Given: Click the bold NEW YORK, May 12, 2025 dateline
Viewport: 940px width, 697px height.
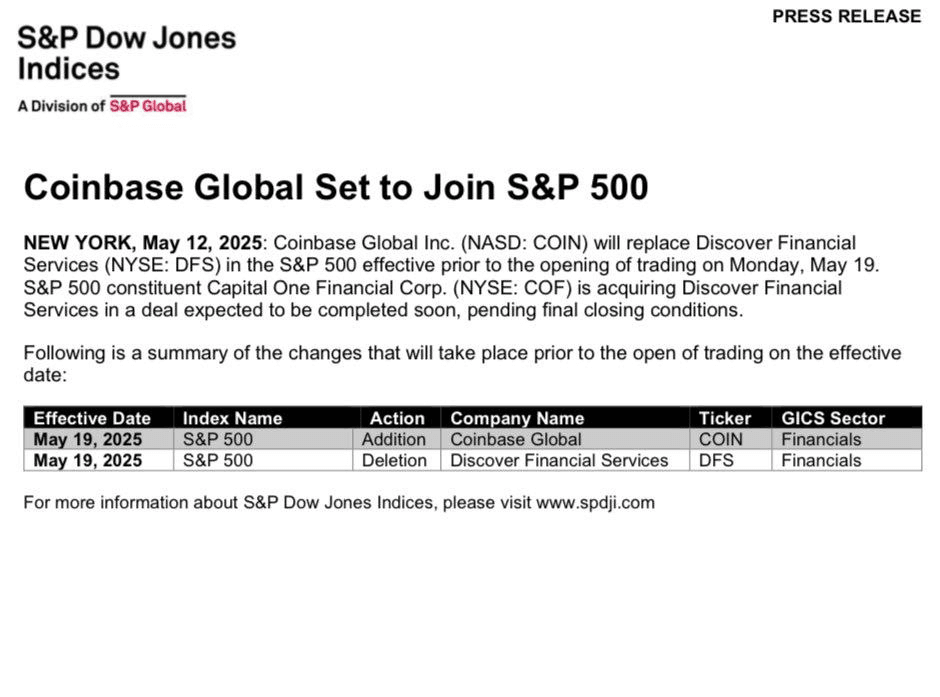Looking at the screenshot, I should 142,243.
